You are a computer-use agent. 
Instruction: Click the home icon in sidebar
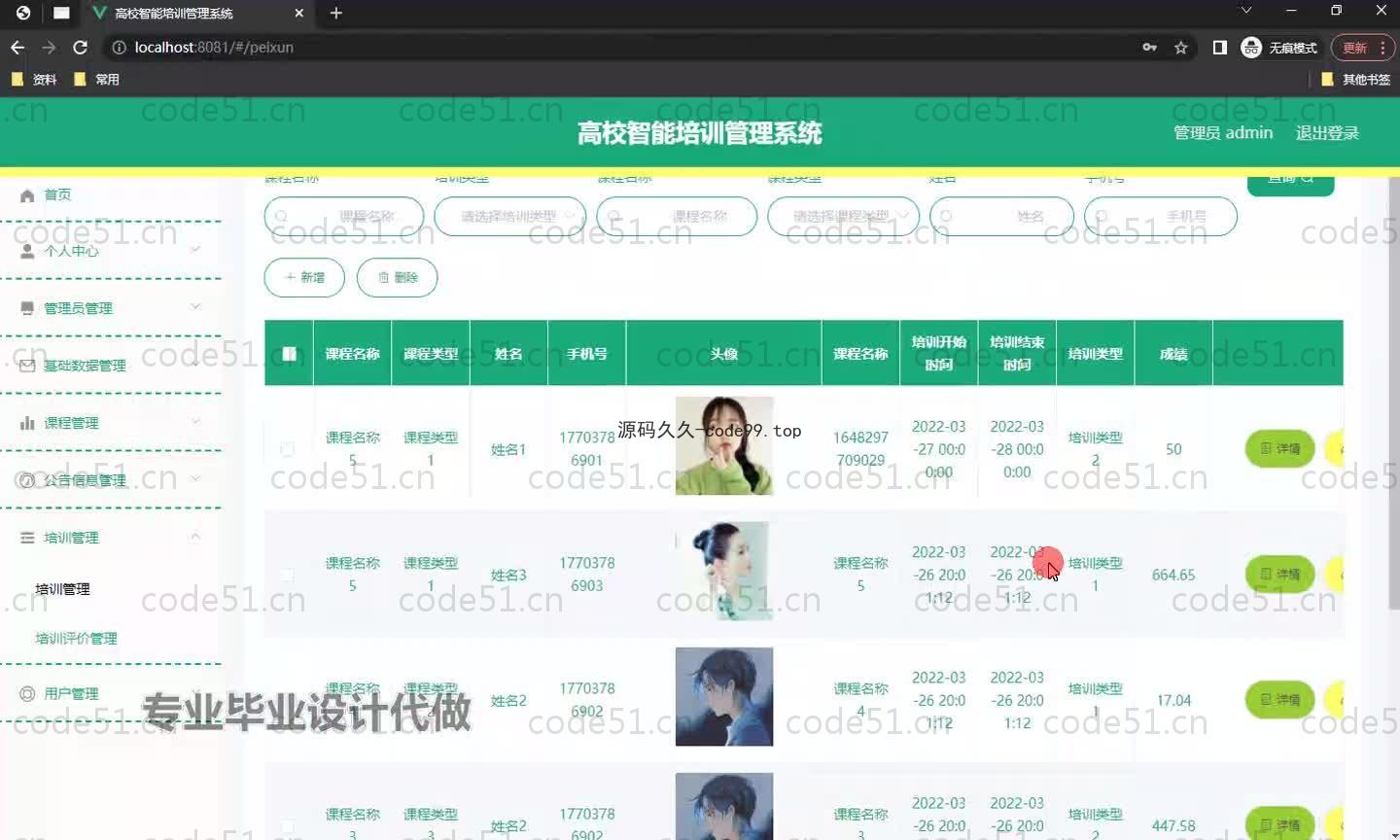(27, 195)
